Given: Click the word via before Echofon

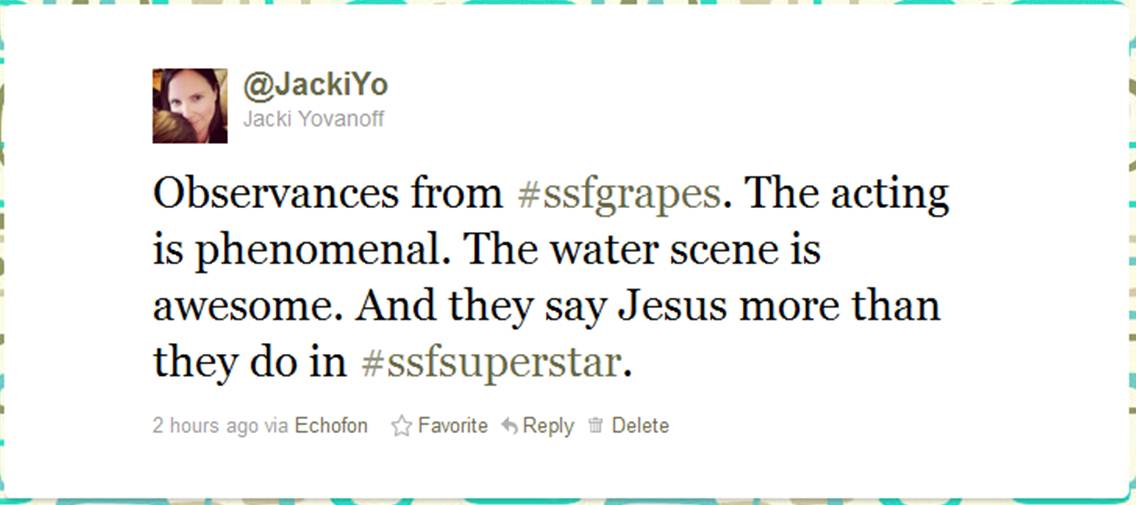Looking at the screenshot, I should point(276,426).
